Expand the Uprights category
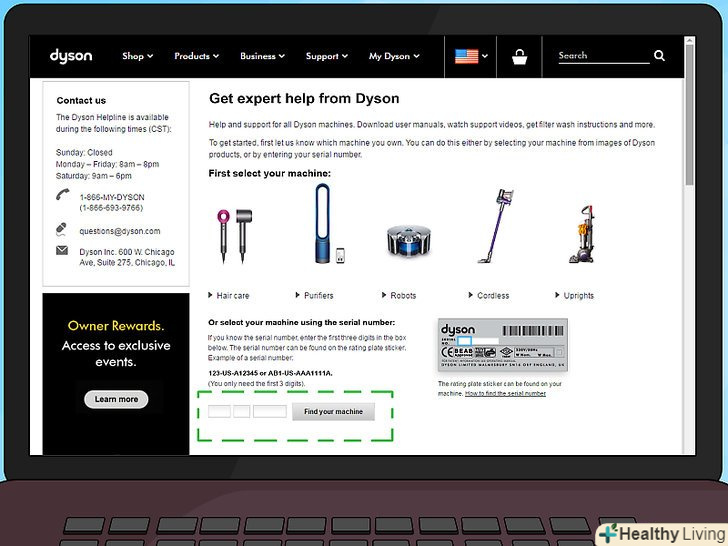728x546 pixels. (x=574, y=295)
